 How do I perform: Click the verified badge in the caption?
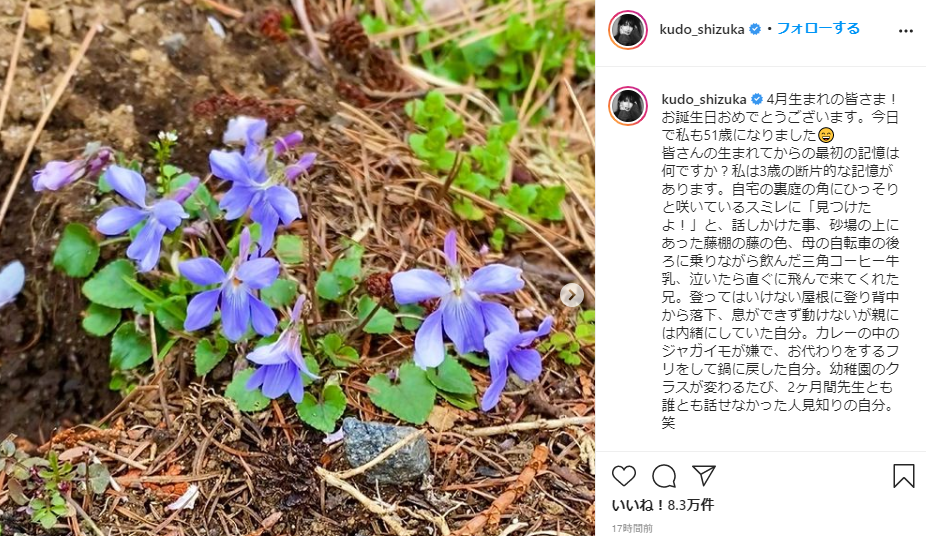757,99
